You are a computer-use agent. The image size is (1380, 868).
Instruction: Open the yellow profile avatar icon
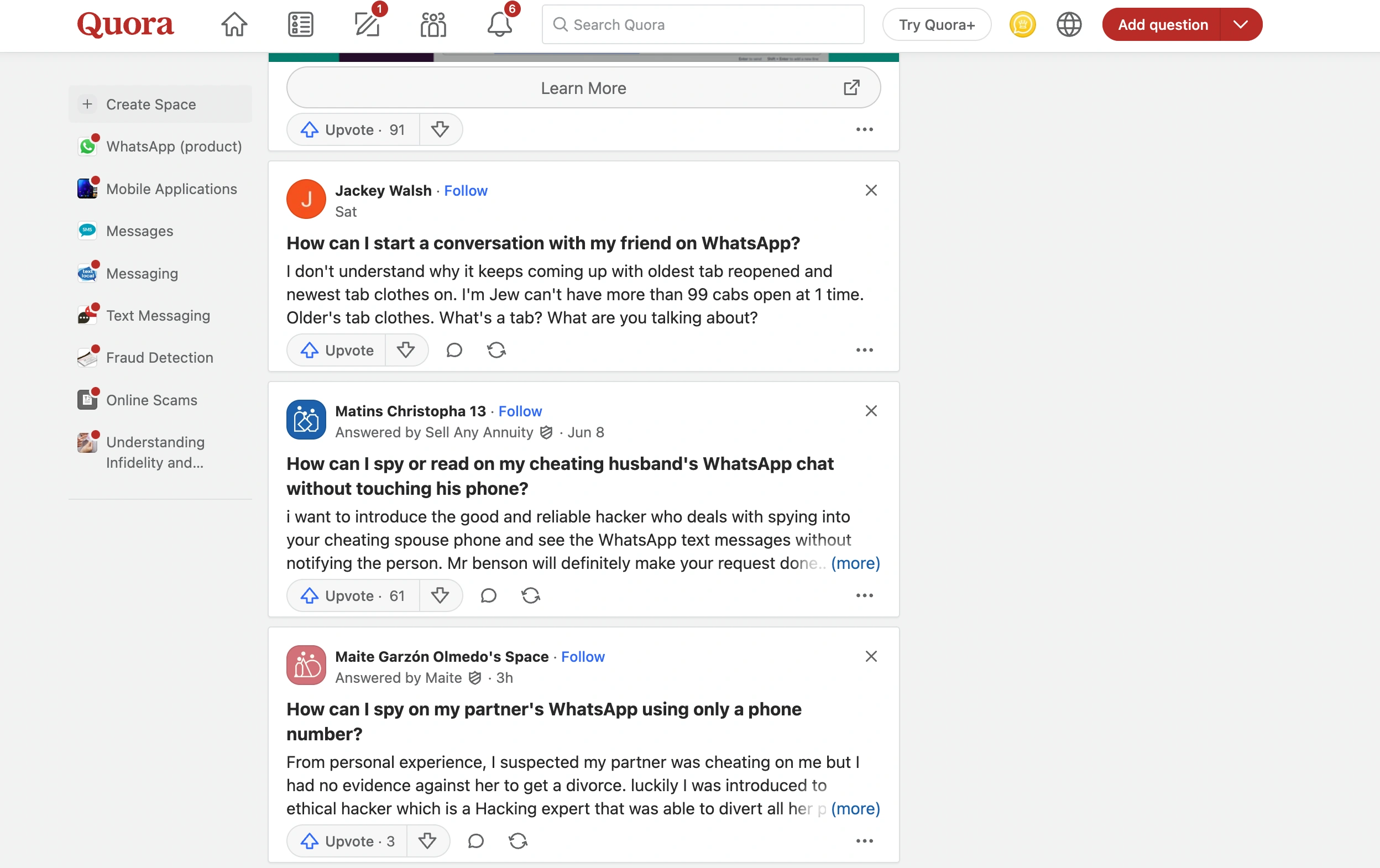point(1022,25)
